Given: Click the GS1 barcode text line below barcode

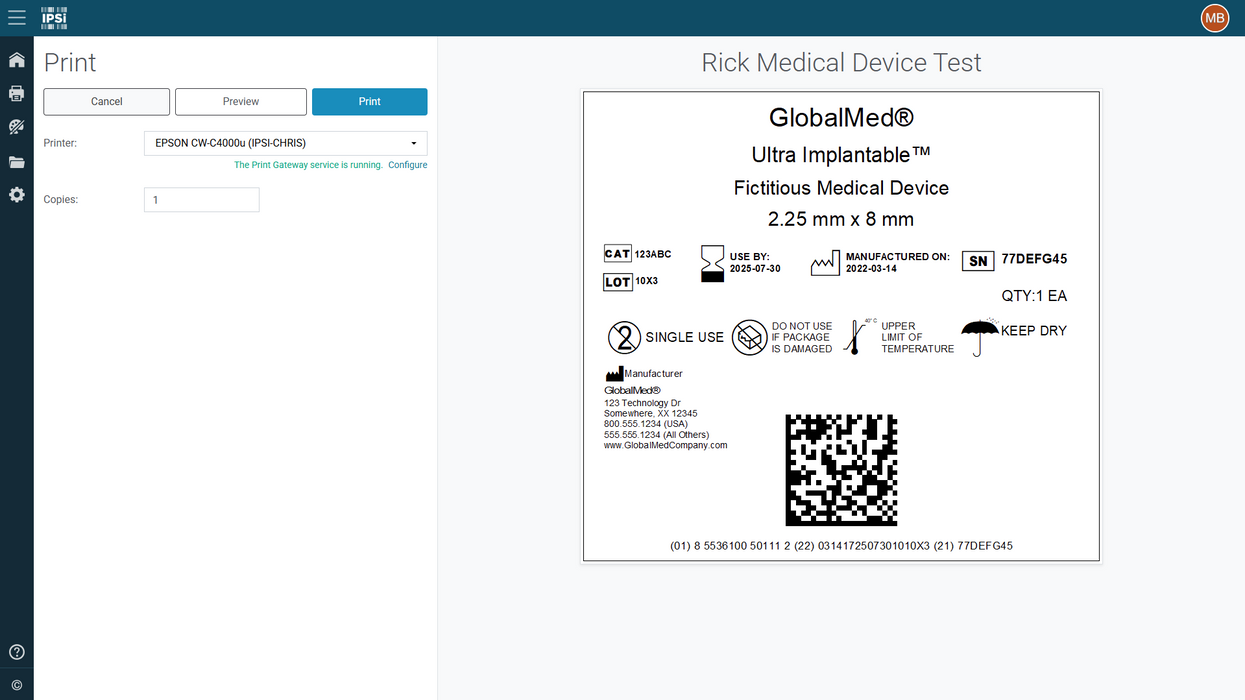Looking at the screenshot, I should point(841,546).
